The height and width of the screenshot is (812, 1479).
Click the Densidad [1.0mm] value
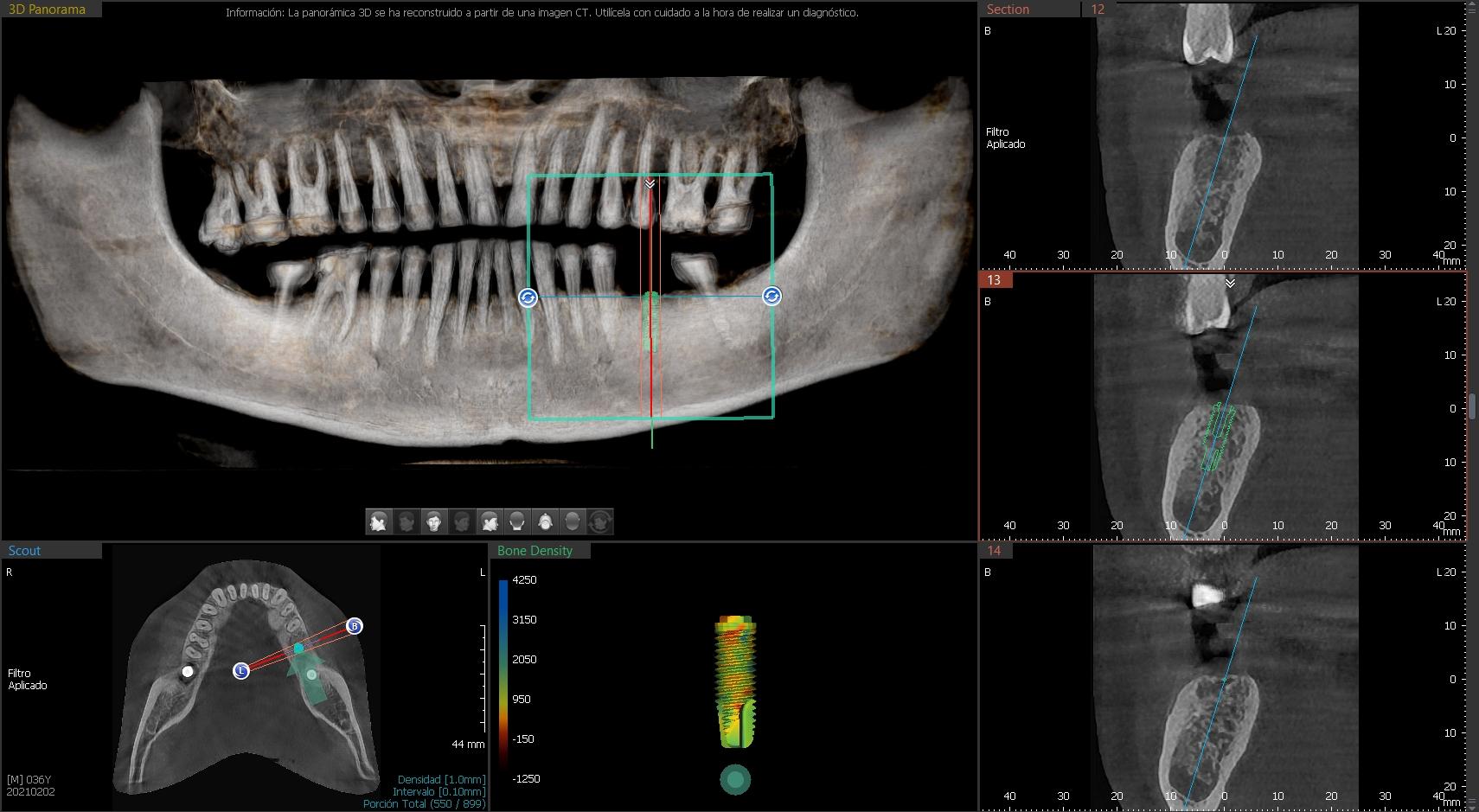(x=441, y=779)
